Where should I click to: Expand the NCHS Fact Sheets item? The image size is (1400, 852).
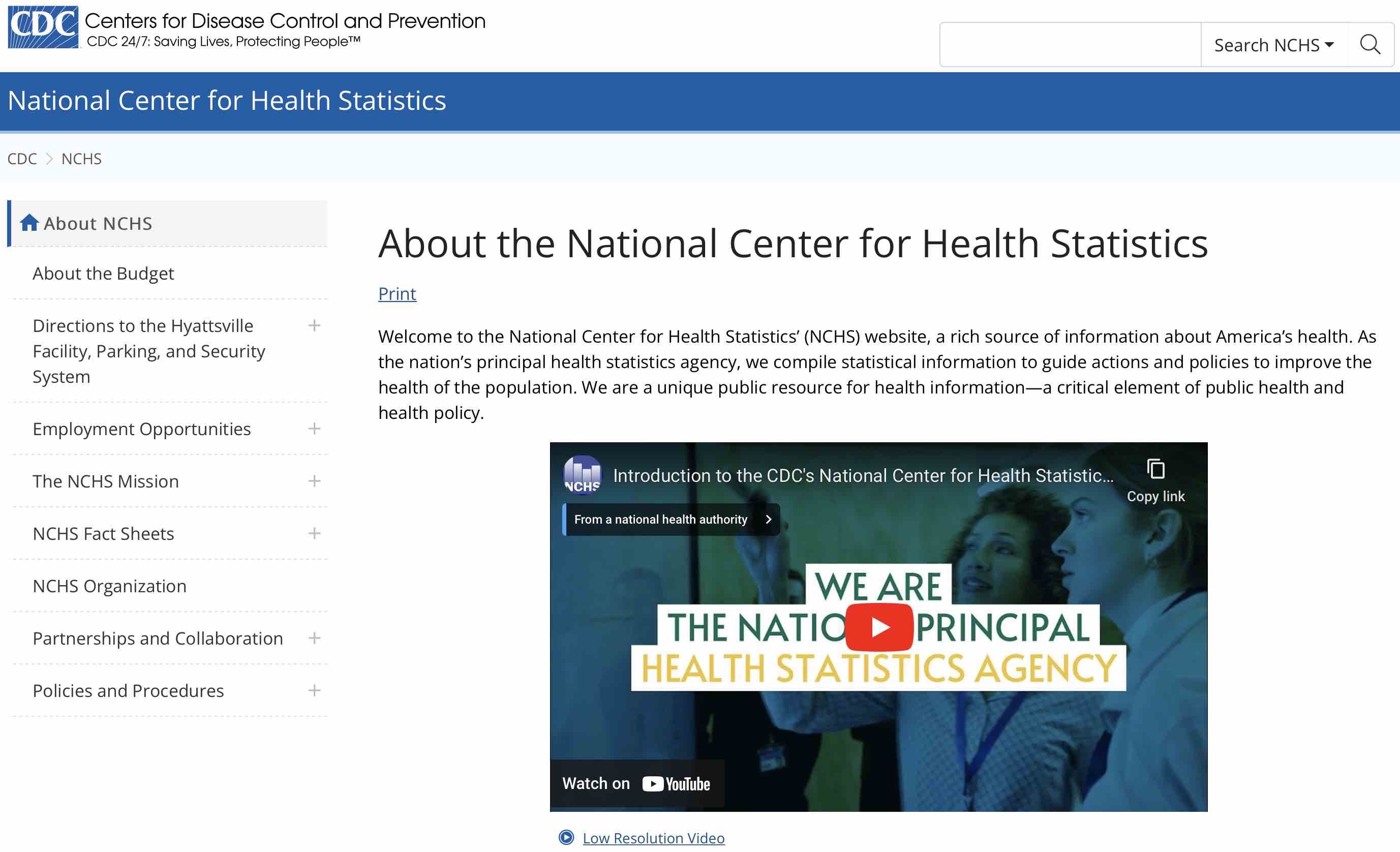click(x=314, y=533)
